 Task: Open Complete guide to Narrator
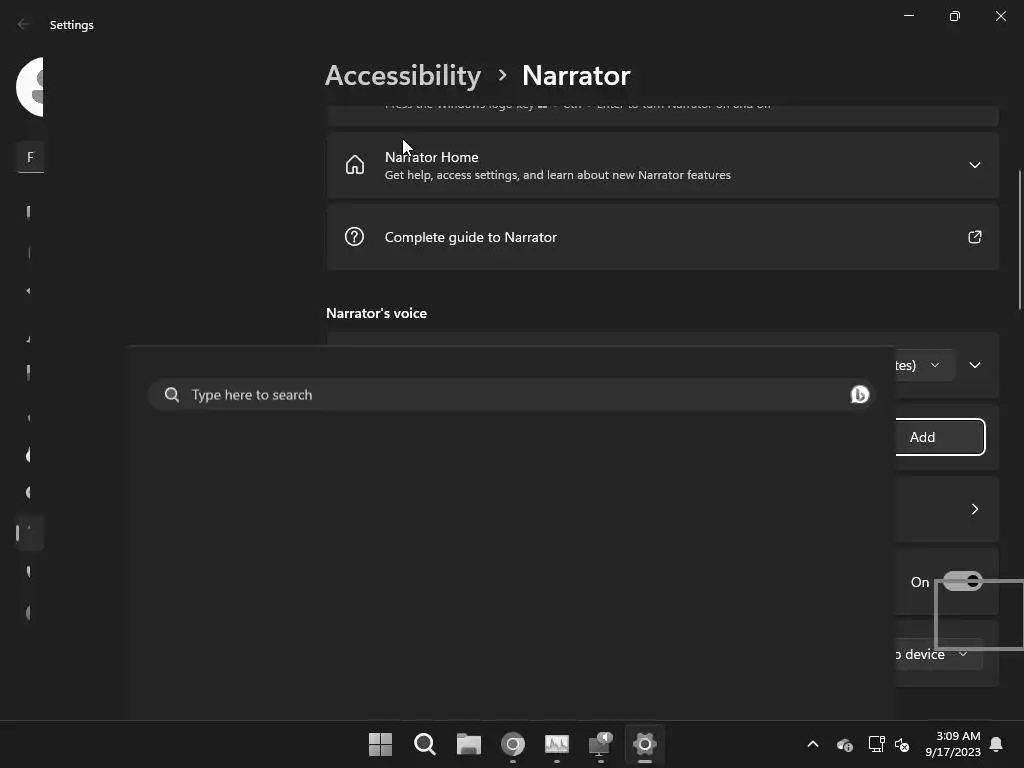click(x=662, y=237)
